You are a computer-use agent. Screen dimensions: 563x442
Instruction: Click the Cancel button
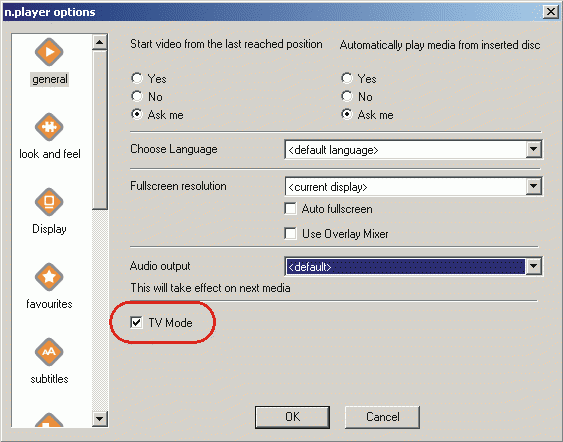(x=382, y=417)
